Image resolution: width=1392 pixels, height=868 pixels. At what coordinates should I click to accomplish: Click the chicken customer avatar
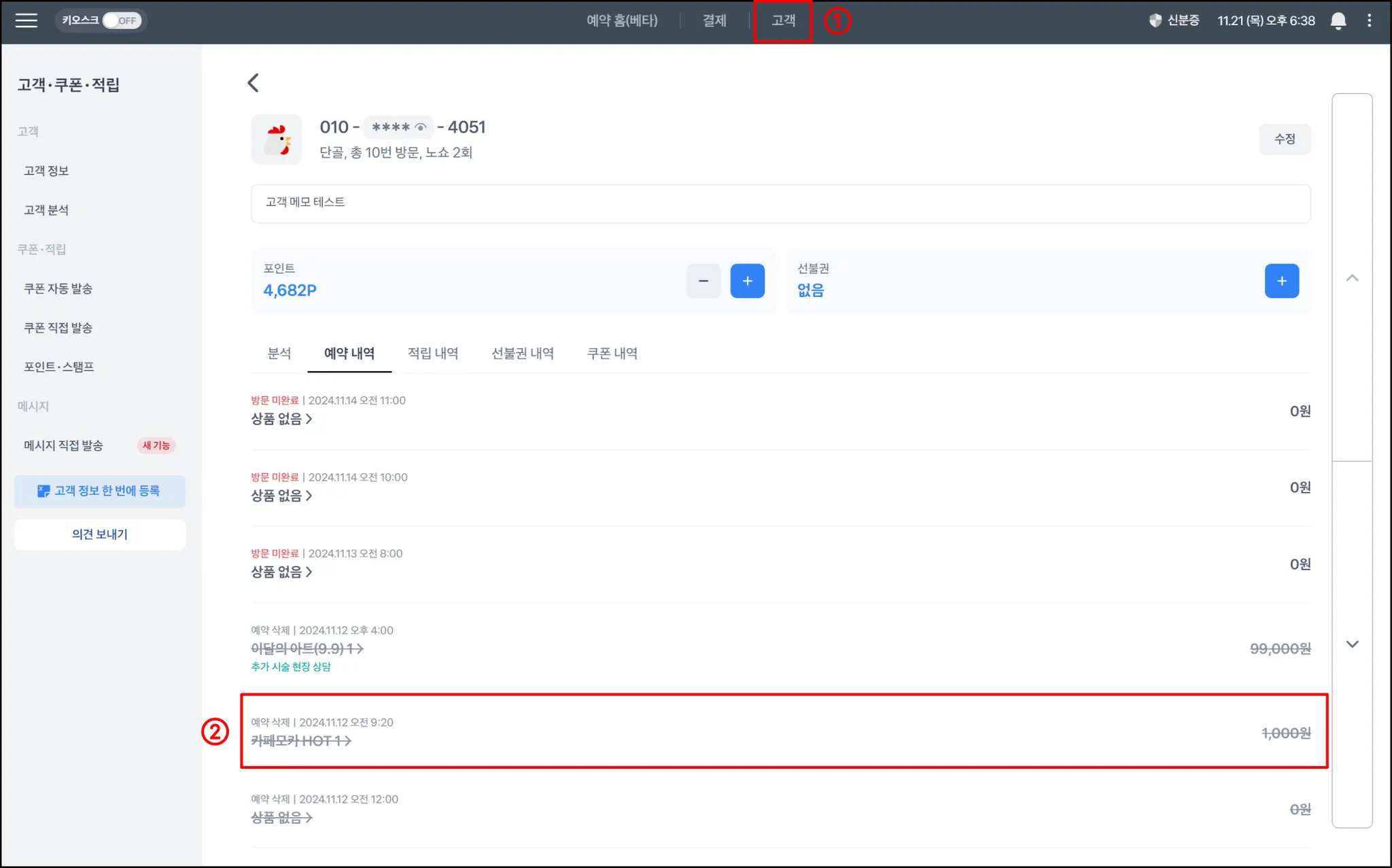pyautogui.click(x=277, y=139)
